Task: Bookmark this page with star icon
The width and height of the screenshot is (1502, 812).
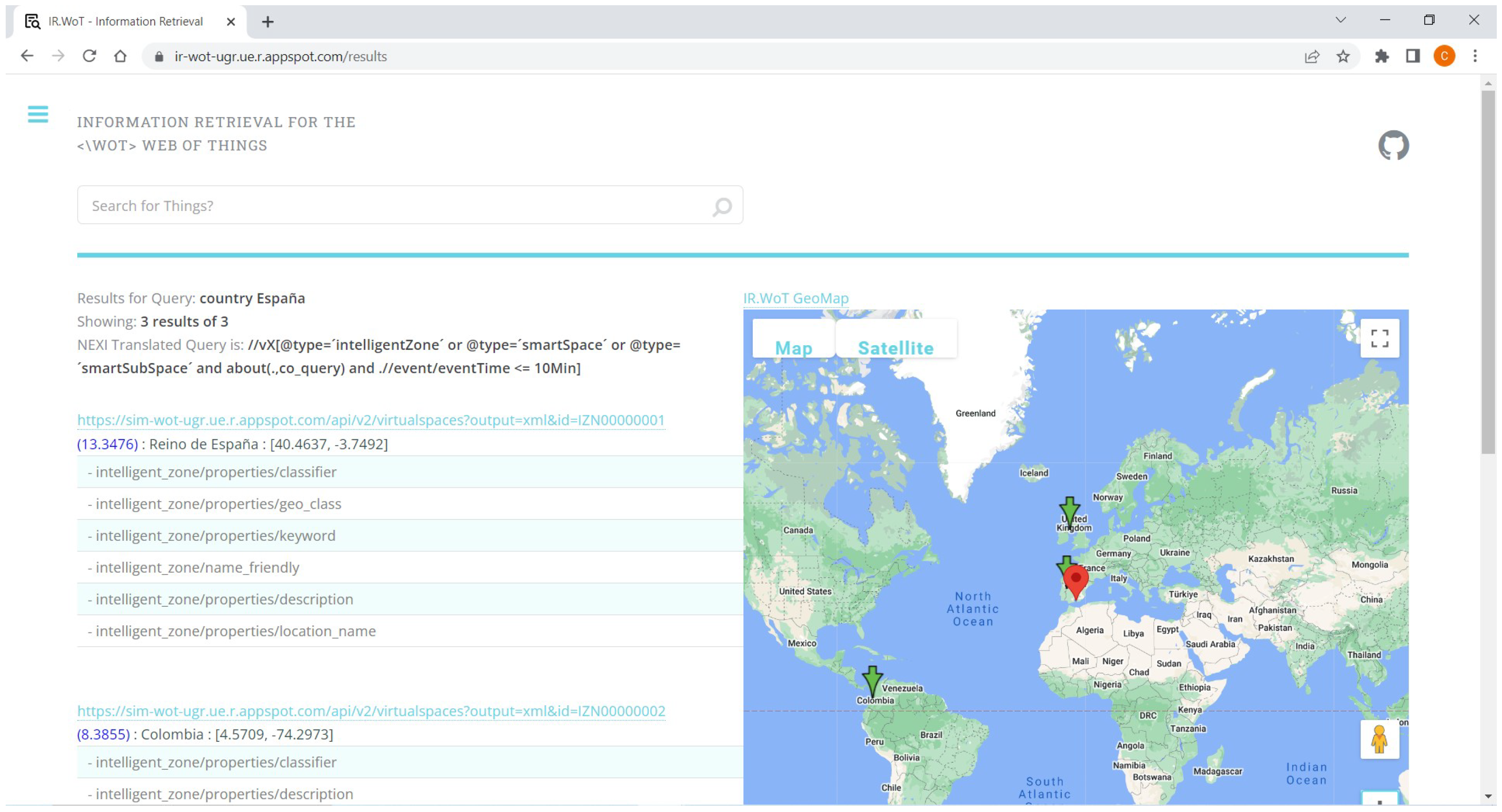Action: tap(1343, 56)
